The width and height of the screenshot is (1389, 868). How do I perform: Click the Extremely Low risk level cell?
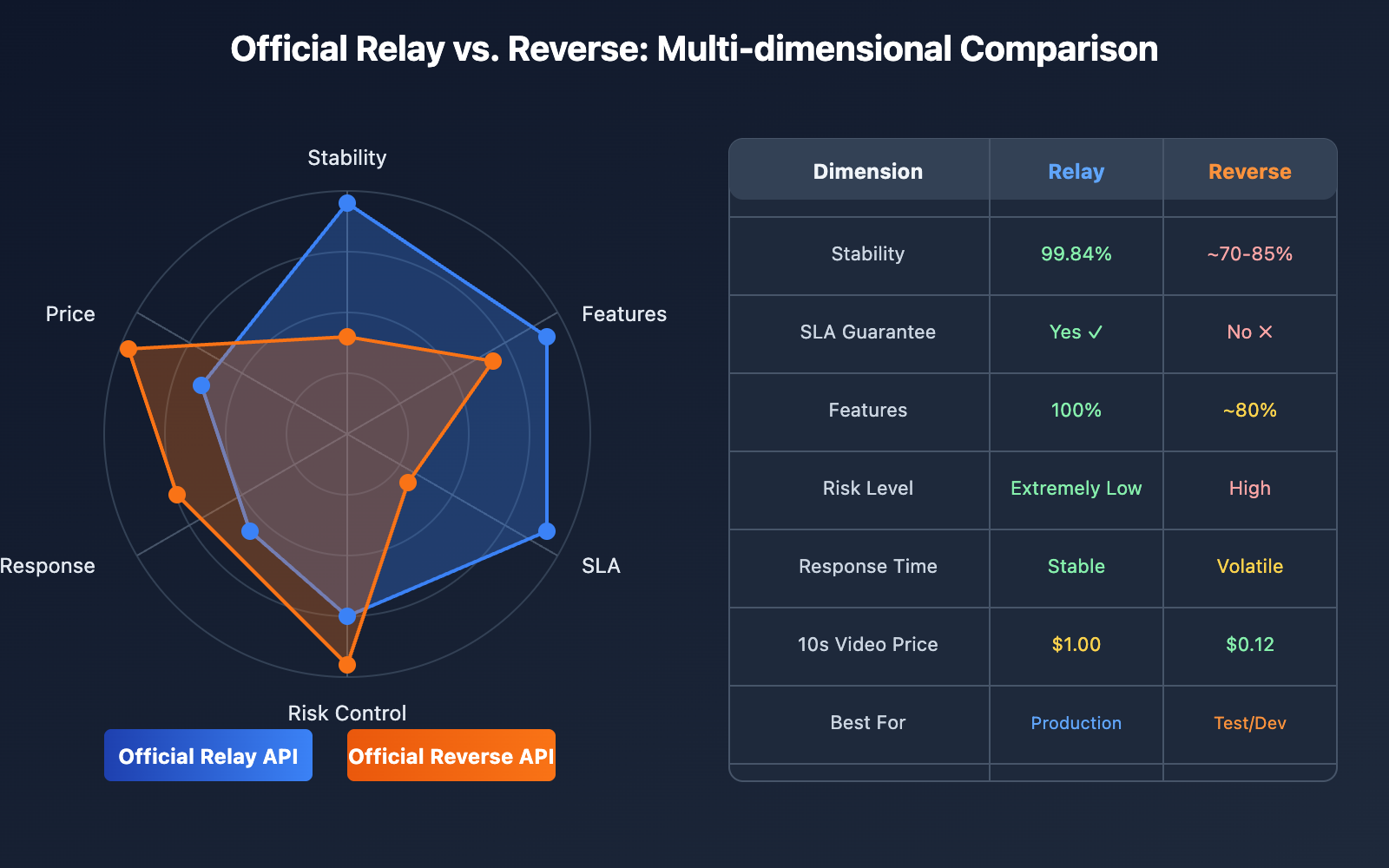point(1076,488)
